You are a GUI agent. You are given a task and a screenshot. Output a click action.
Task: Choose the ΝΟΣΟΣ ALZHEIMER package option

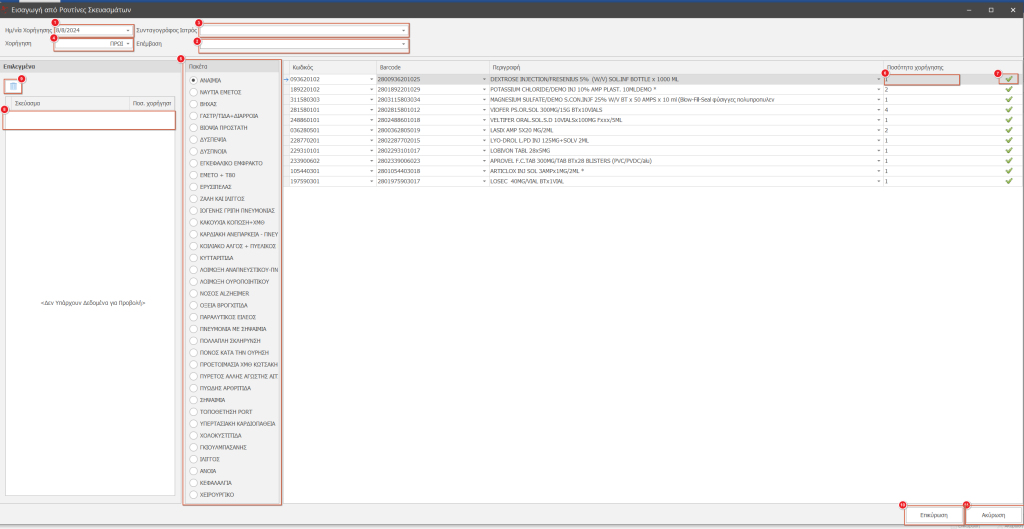coord(193,293)
